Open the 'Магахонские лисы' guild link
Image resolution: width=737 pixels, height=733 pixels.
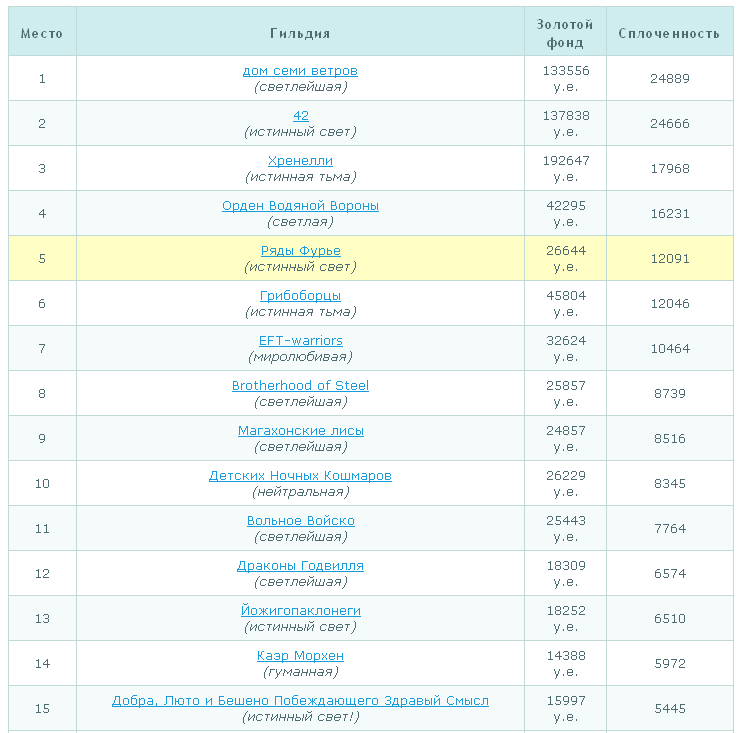300,431
